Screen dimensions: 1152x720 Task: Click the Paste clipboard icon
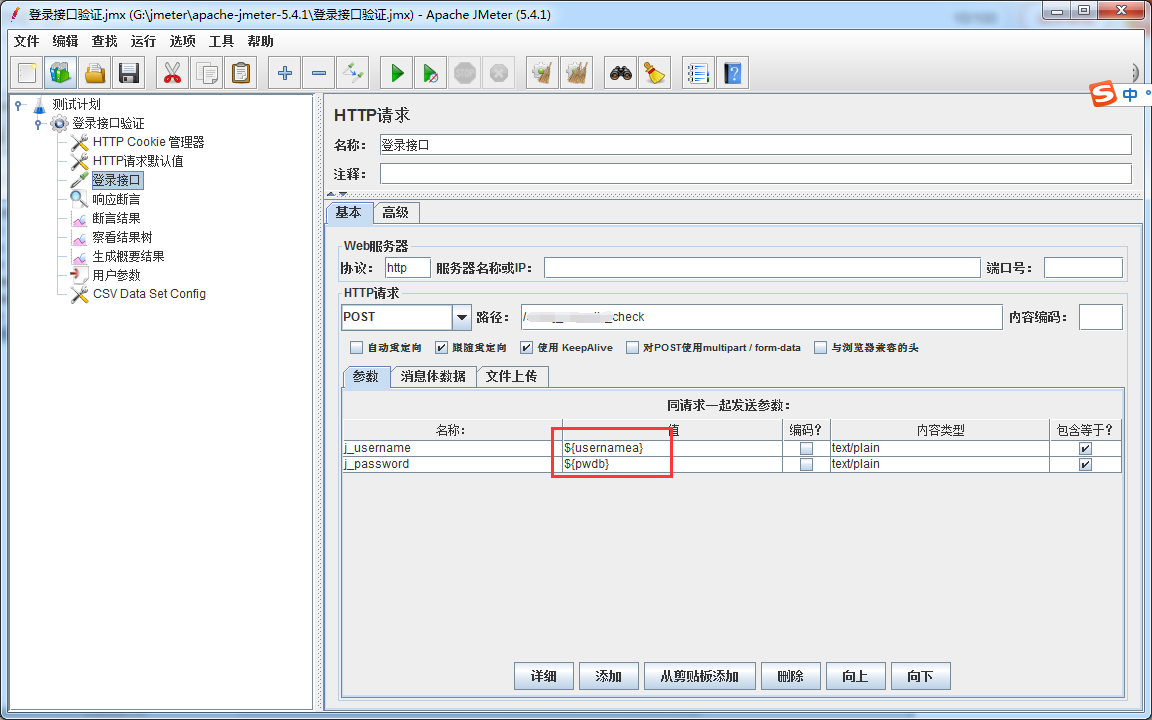[x=240, y=73]
